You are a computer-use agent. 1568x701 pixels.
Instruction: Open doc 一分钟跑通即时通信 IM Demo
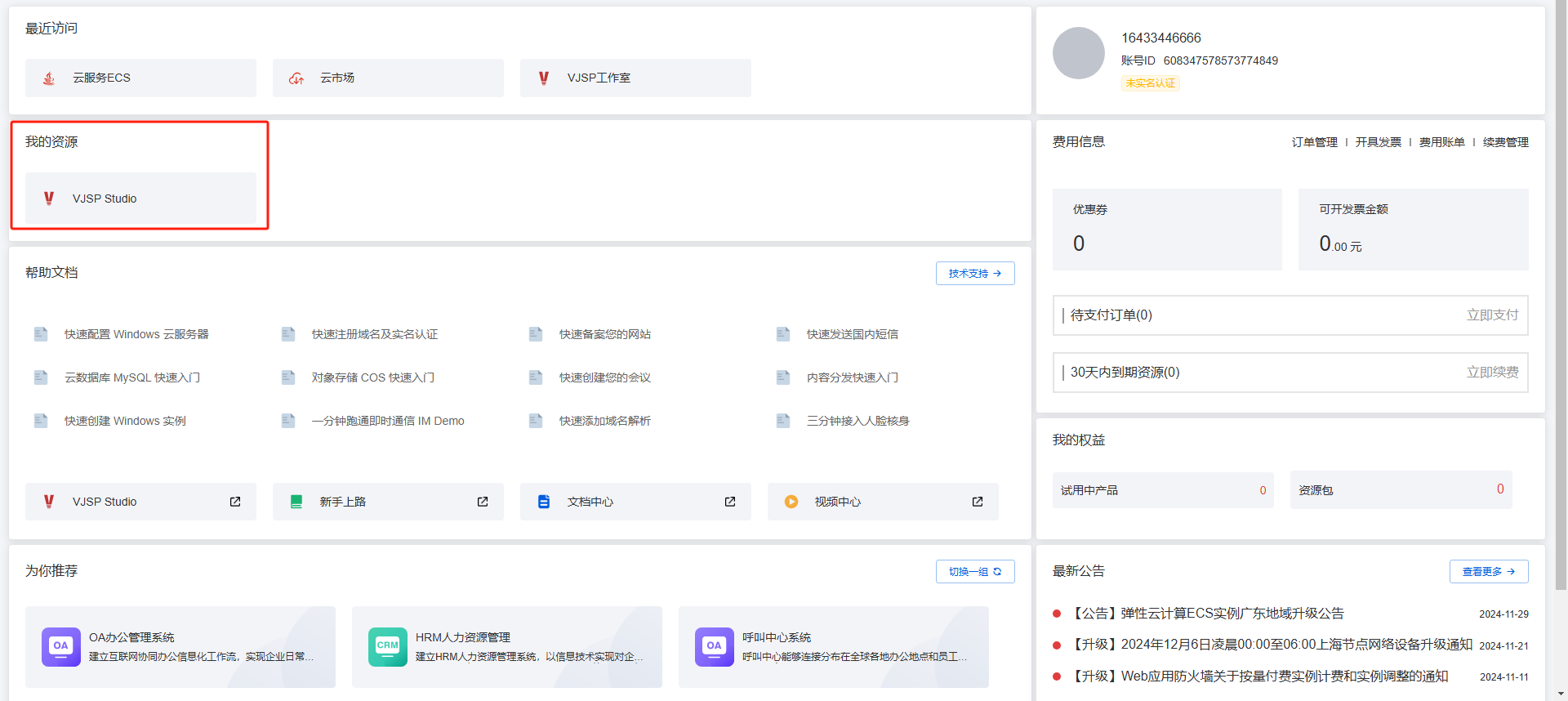coord(388,421)
